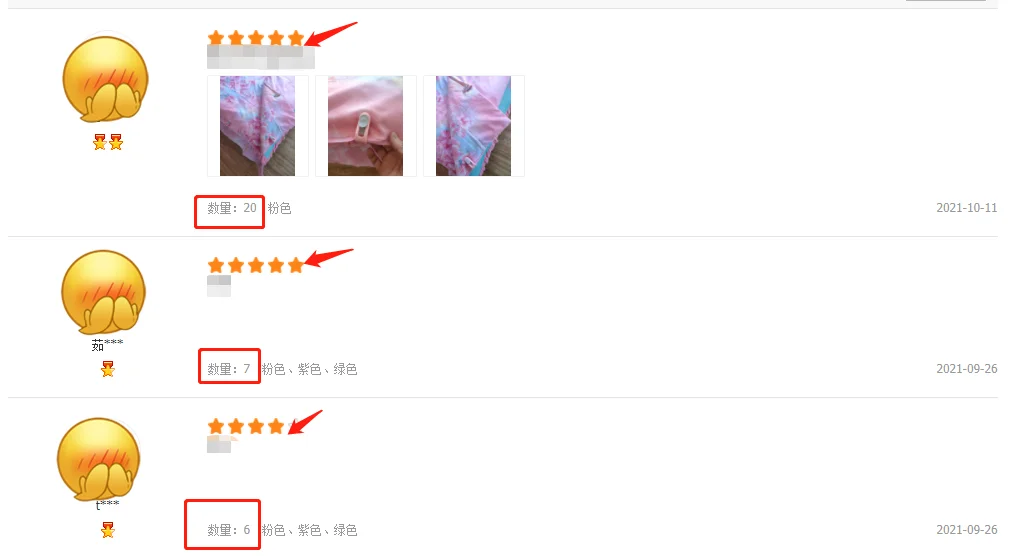Click the username 茹***

pyautogui.click(x=107, y=344)
